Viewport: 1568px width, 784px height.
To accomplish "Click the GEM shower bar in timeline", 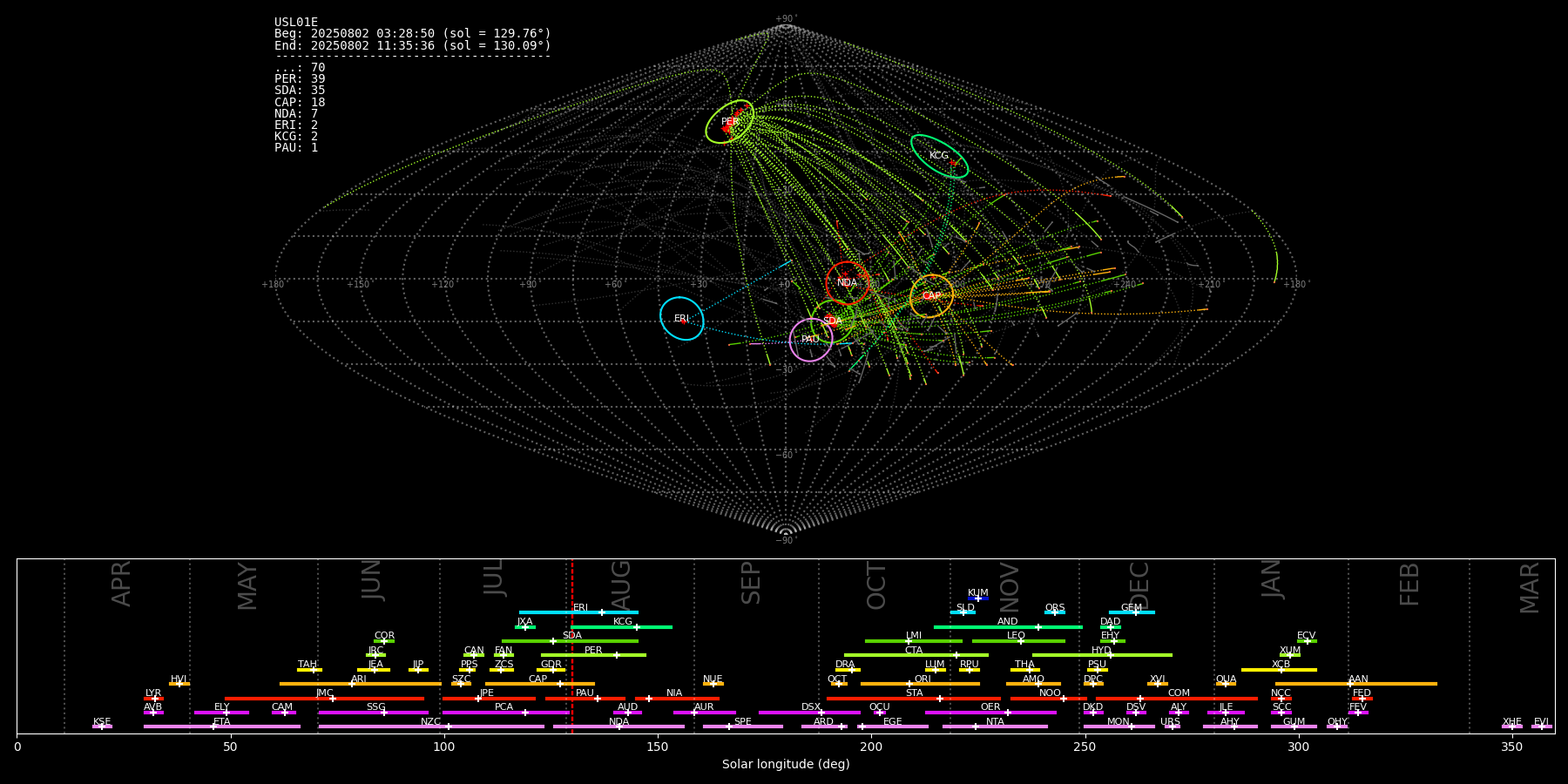I will pyautogui.click(x=1132, y=612).
